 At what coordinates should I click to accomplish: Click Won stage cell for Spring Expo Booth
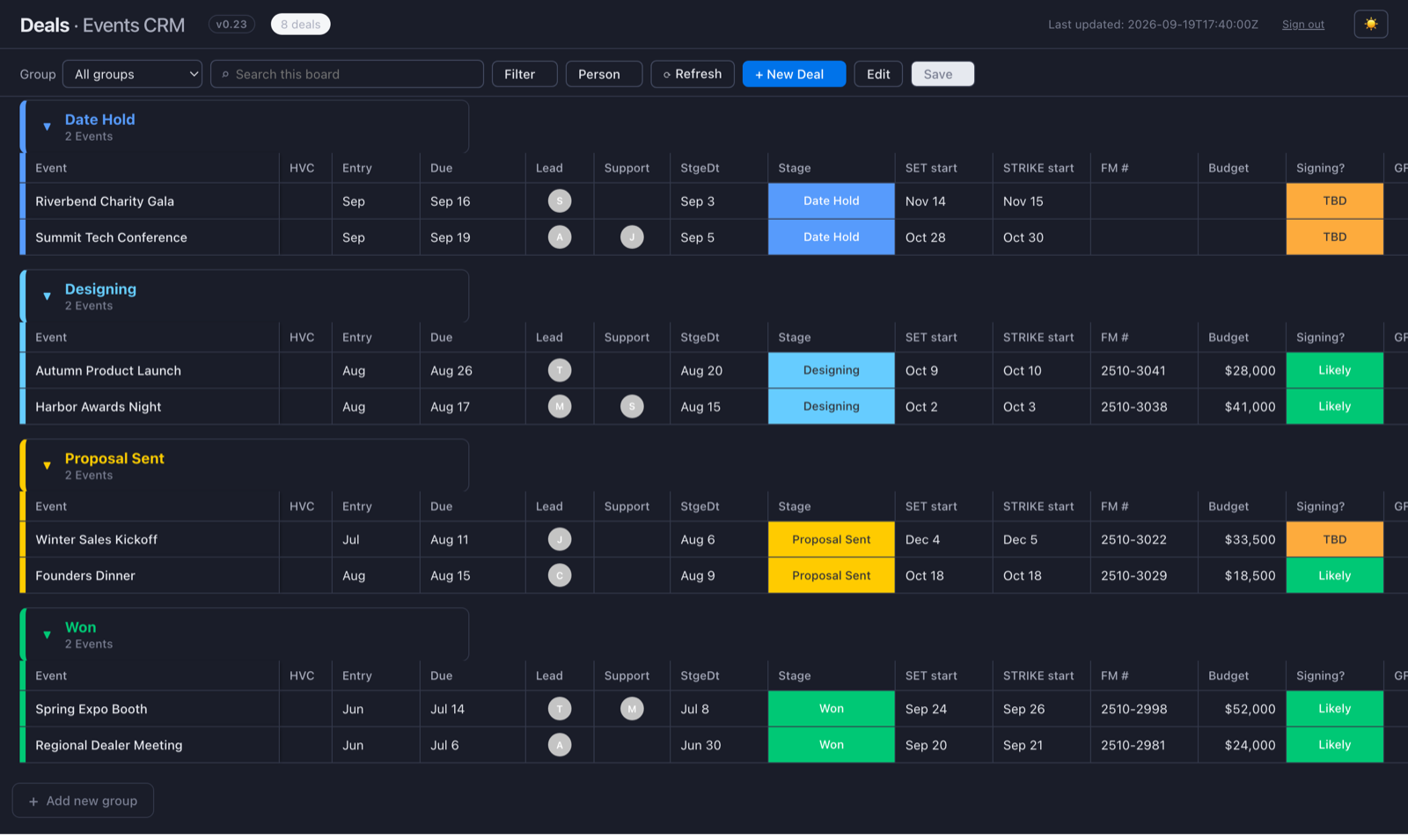click(832, 709)
